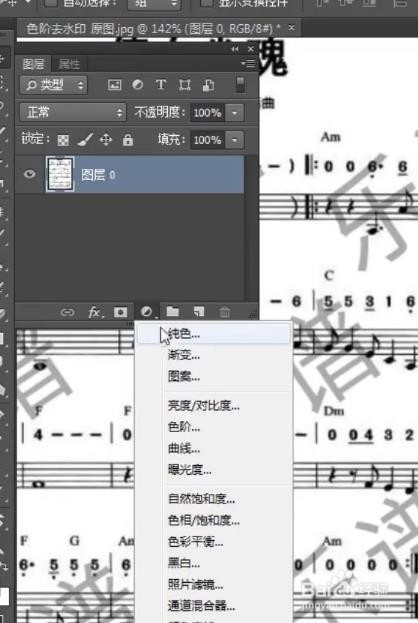Create a new layer icon
The height and width of the screenshot is (623, 418).
click(x=199, y=312)
